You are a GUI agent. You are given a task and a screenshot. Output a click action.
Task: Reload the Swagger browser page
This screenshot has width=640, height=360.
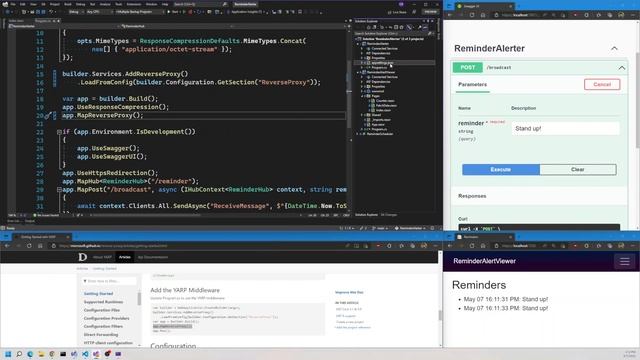coord(471,15)
